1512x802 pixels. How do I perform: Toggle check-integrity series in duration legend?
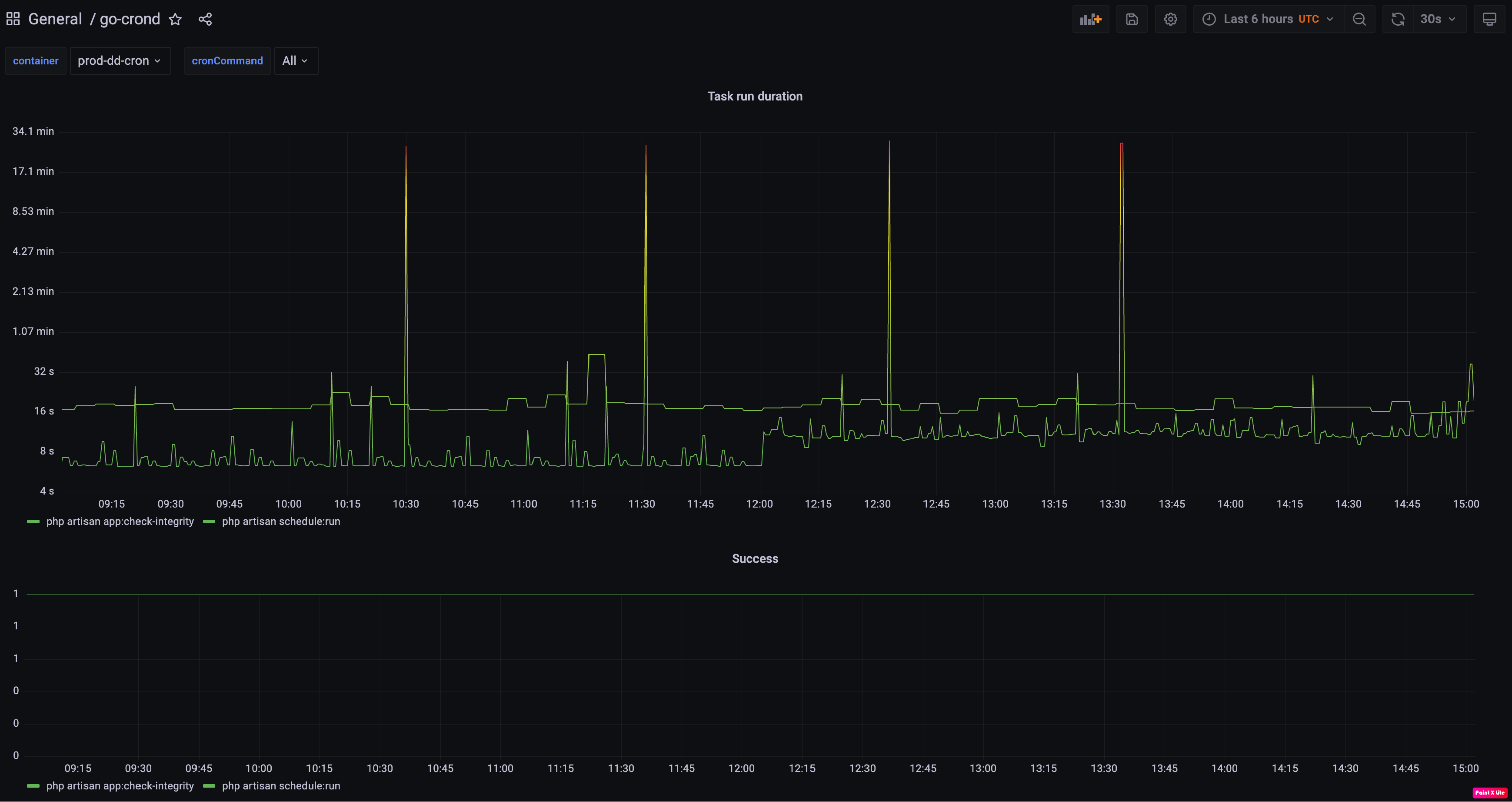click(120, 521)
